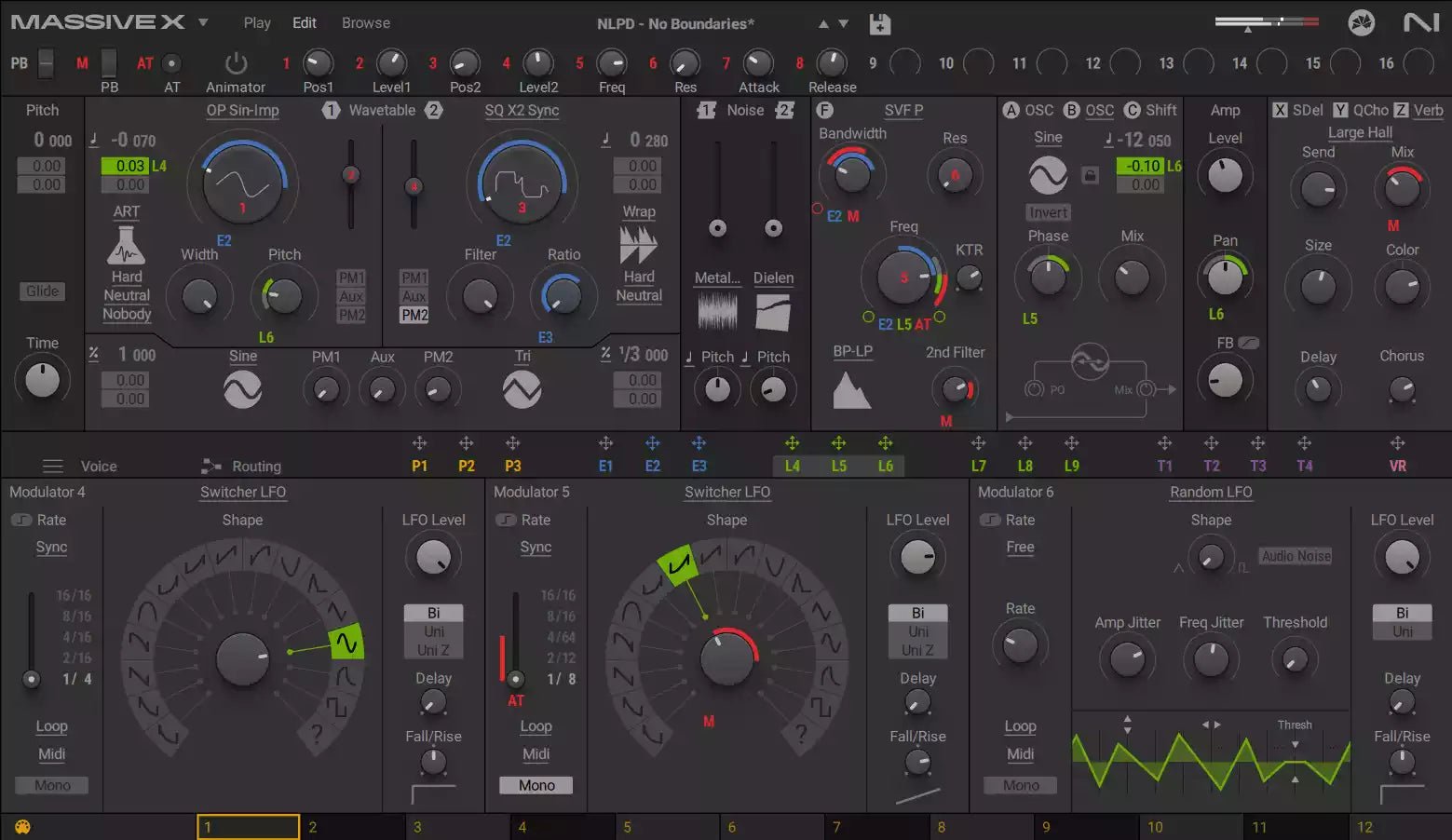The height and width of the screenshot is (840, 1452).
Task: Toggle Invert in the filter section
Action: (1047, 212)
